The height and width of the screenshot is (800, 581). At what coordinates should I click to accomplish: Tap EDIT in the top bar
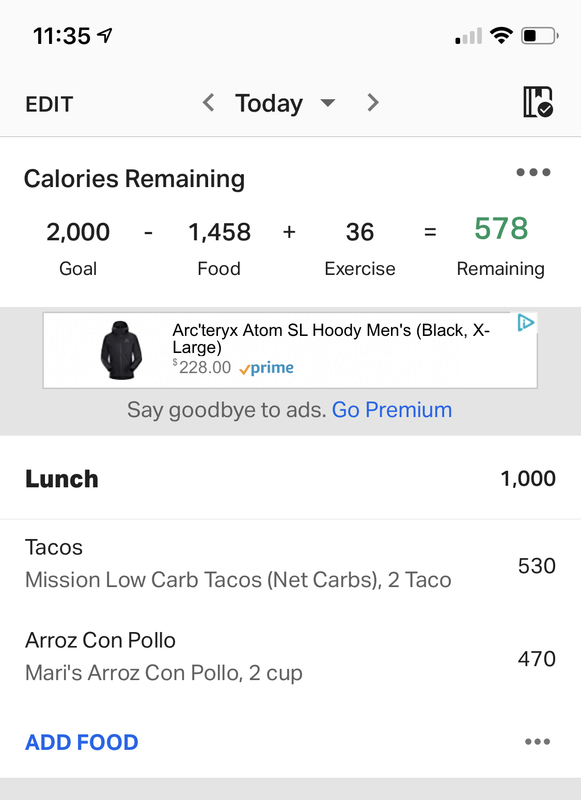tap(49, 104)
